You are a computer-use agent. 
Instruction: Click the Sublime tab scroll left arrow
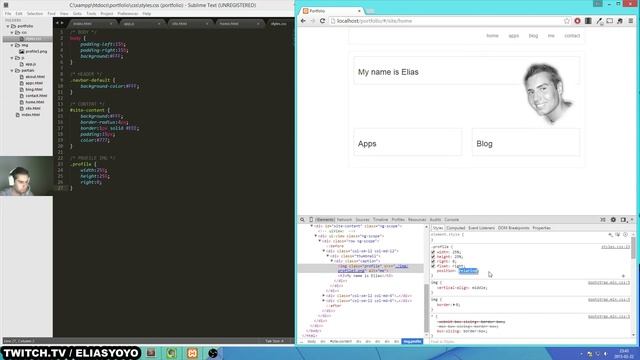(x=57, y=23)
